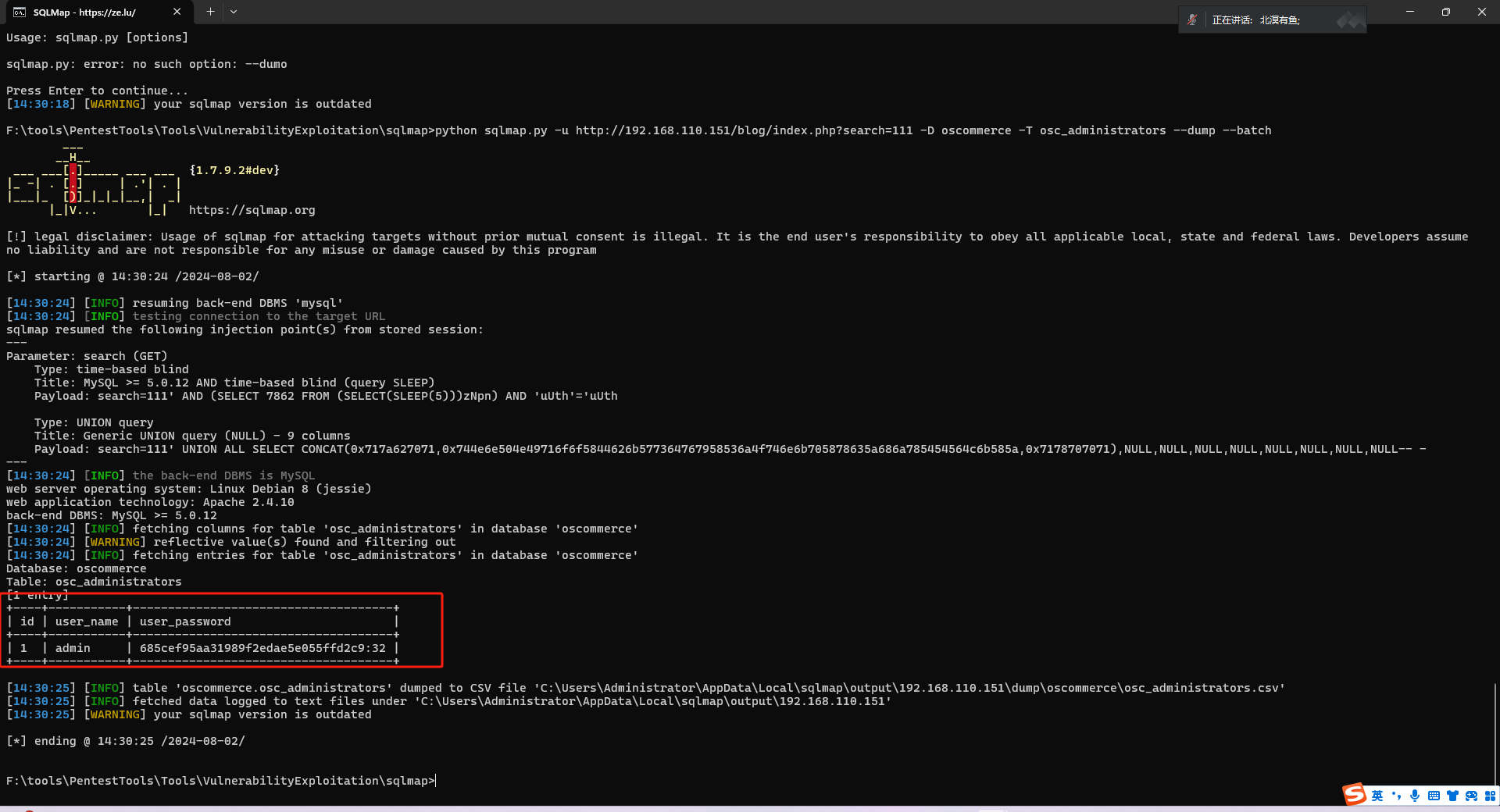Click the https://sqlmap.org link in the banner
The height and width of the screenshot is (812, 1500).
(x=252, y=210)
